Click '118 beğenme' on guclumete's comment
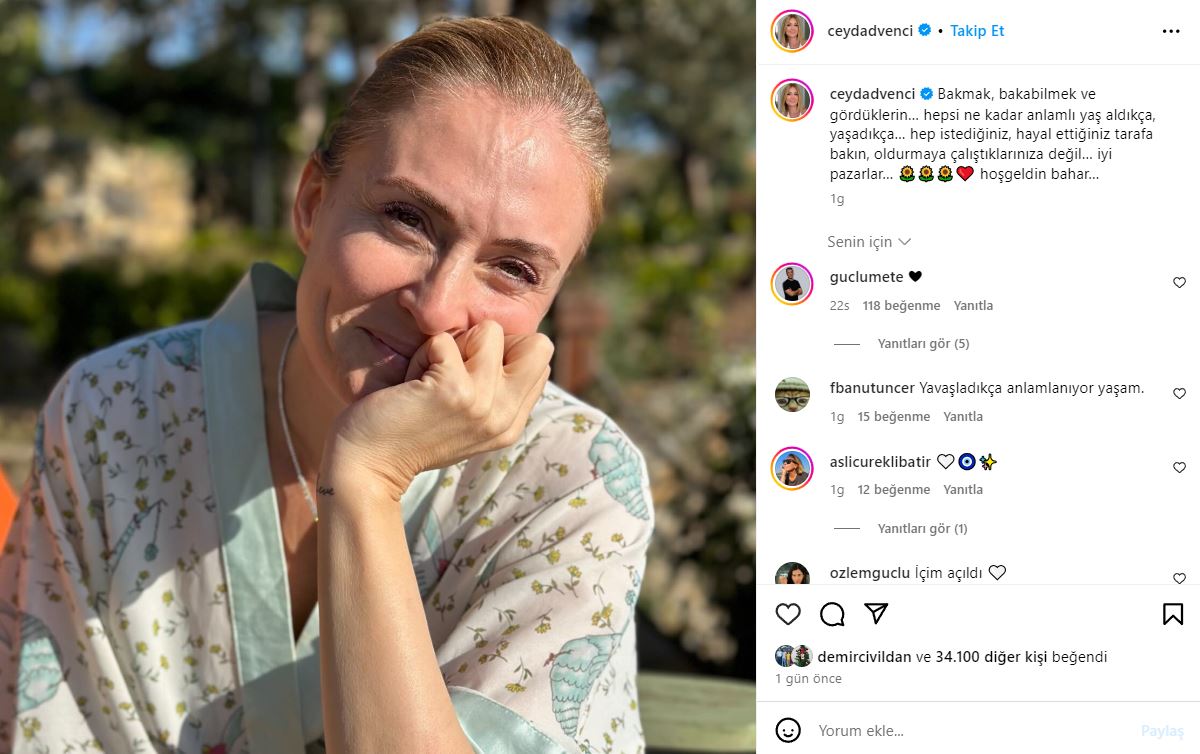The image size is (1200, 754). coord(901,306)
